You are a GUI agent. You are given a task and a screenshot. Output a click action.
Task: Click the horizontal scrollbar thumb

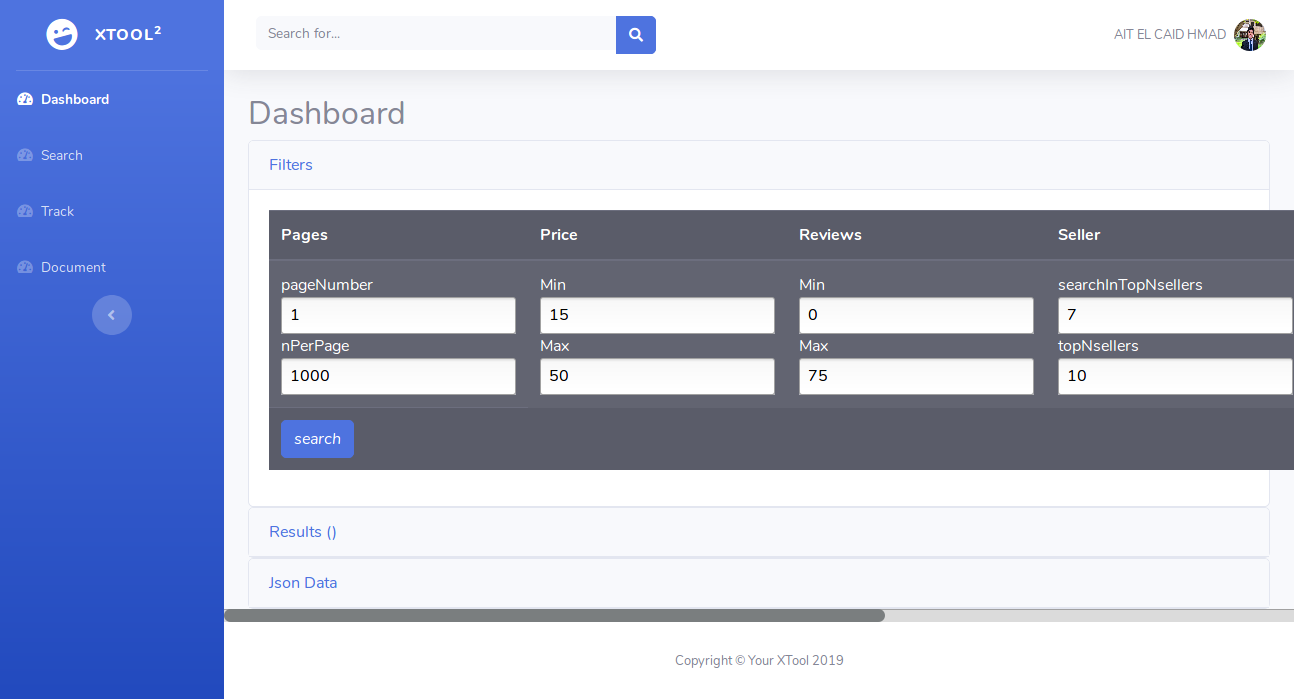coord(554,616)
